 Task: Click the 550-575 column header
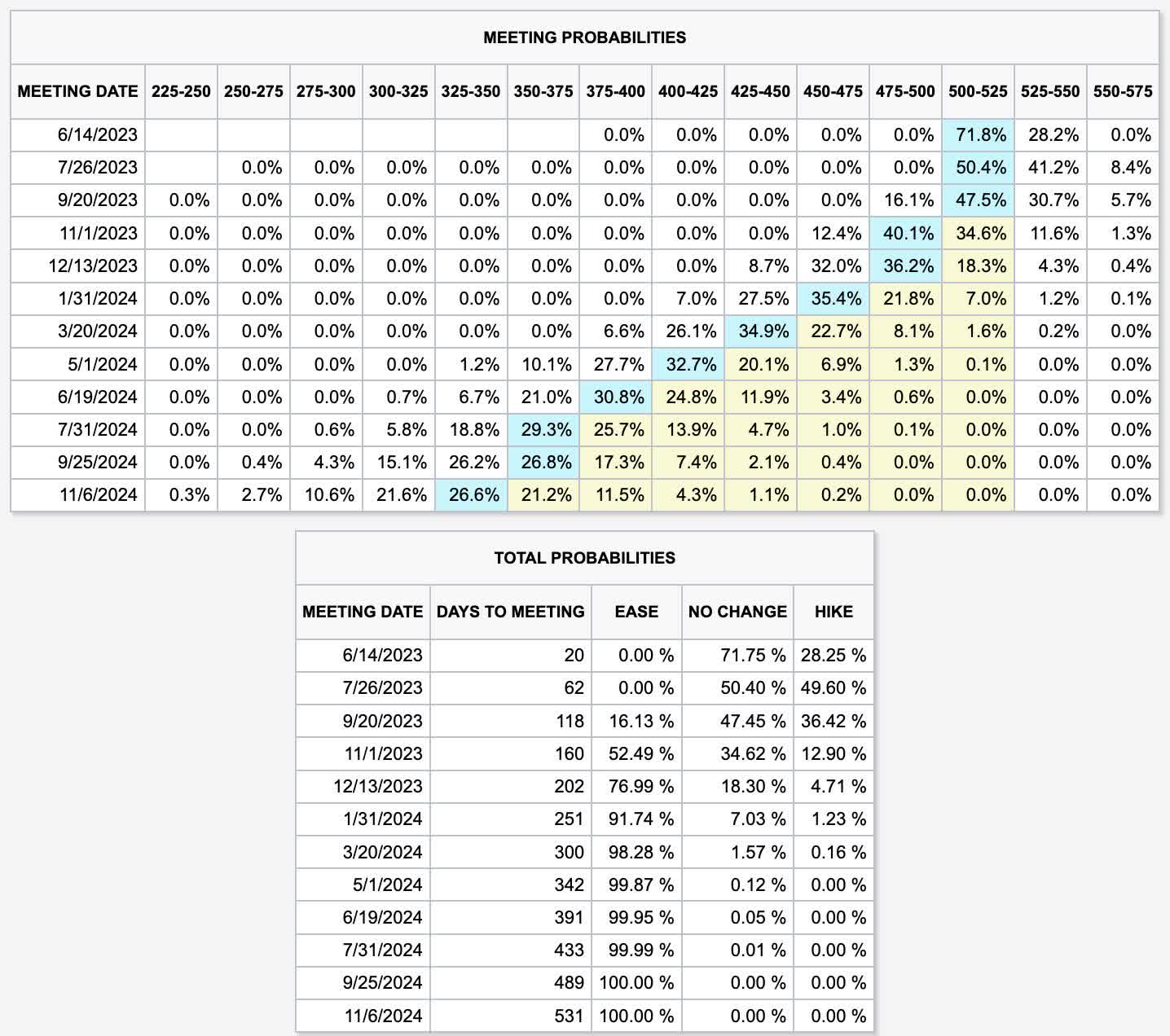point(1123,91)
